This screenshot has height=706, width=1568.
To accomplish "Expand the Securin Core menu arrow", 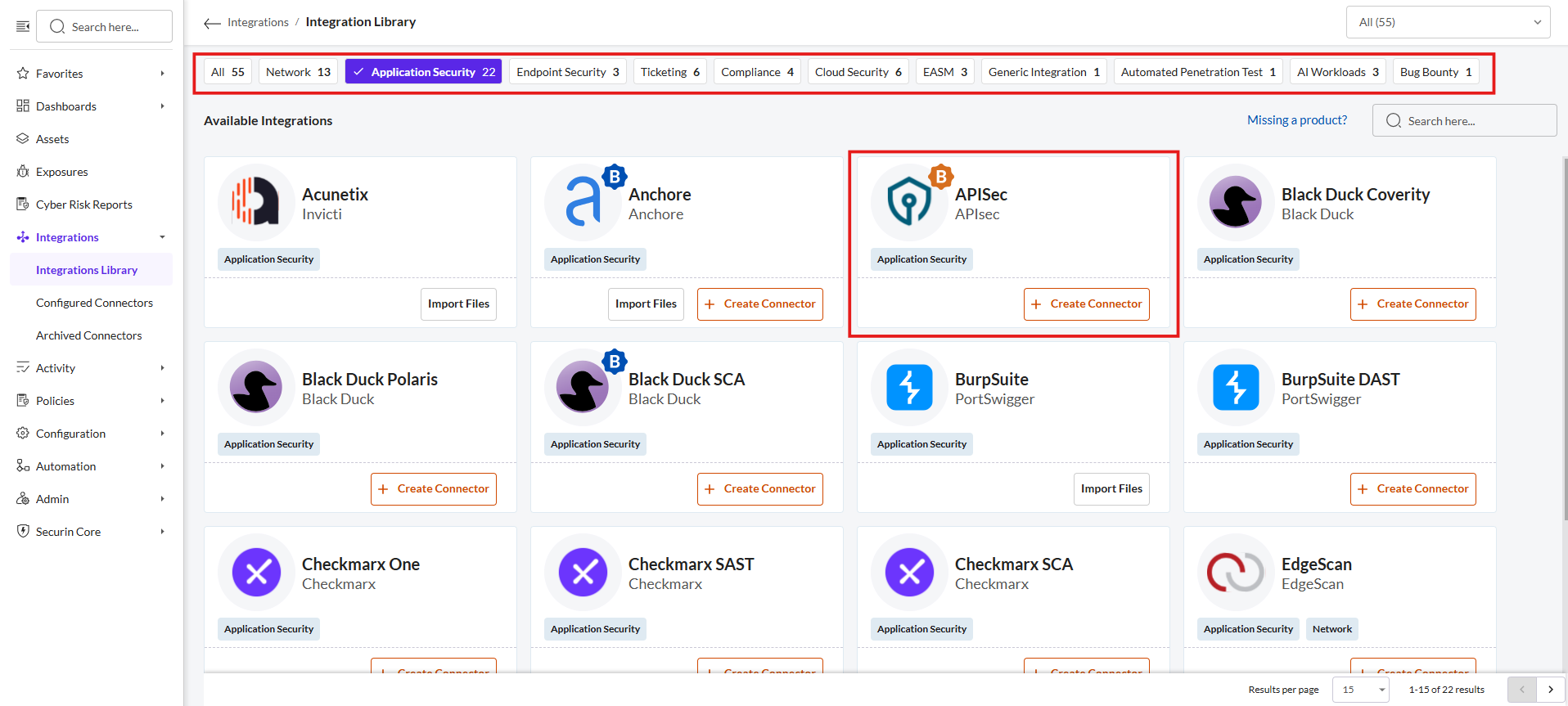I will click(162, 532).
